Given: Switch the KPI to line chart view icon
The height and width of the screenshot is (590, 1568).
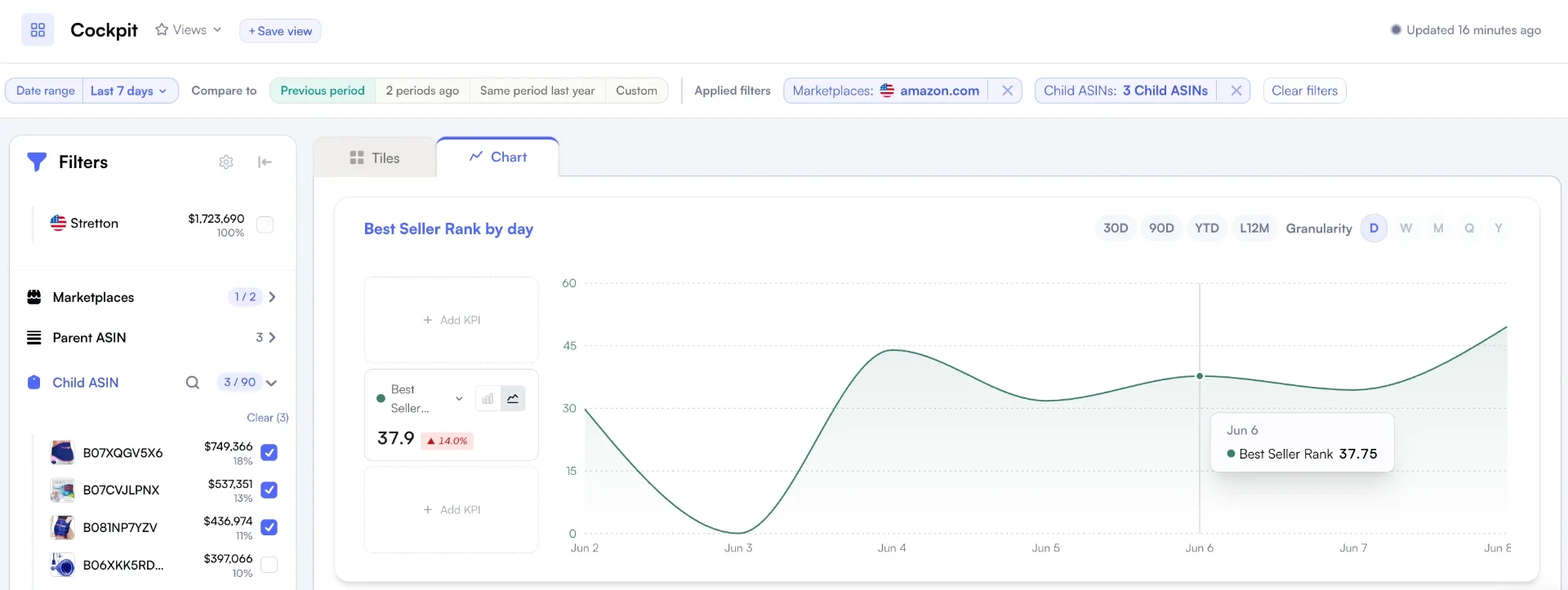Looking at the screenshot, I should (513, 398).
